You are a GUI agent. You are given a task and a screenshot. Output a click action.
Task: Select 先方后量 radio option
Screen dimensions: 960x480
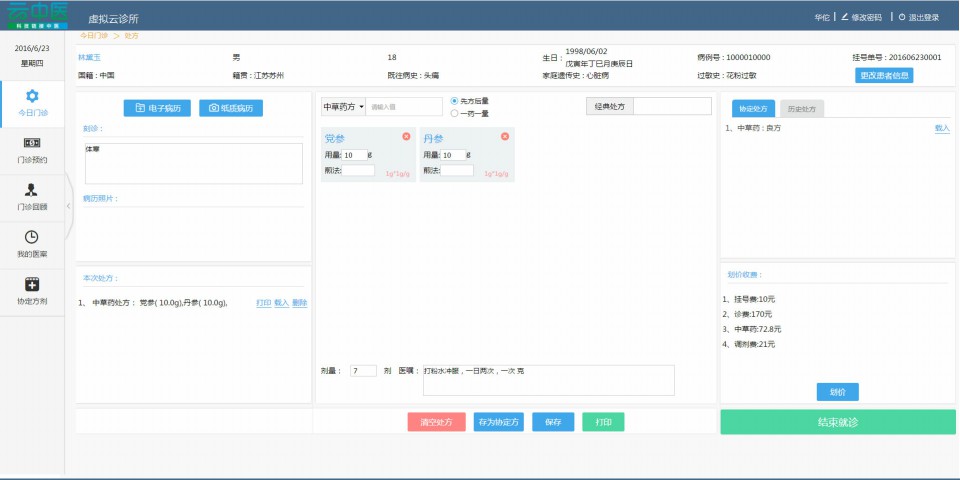point(455,101)
